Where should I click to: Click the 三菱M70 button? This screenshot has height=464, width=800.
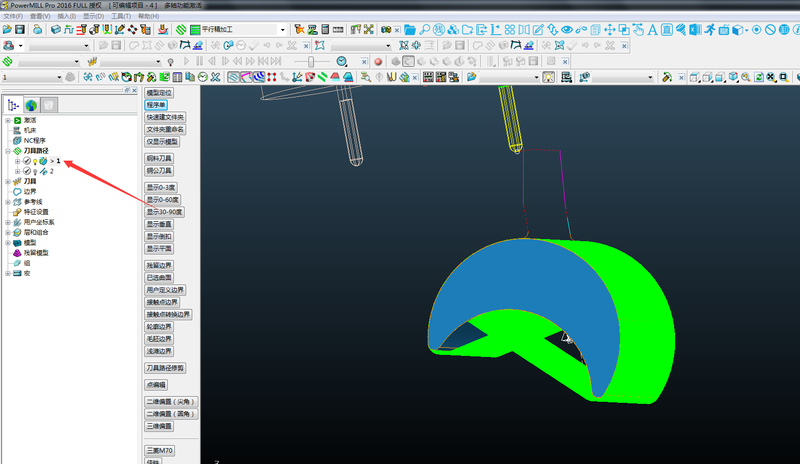click(160, 451)
